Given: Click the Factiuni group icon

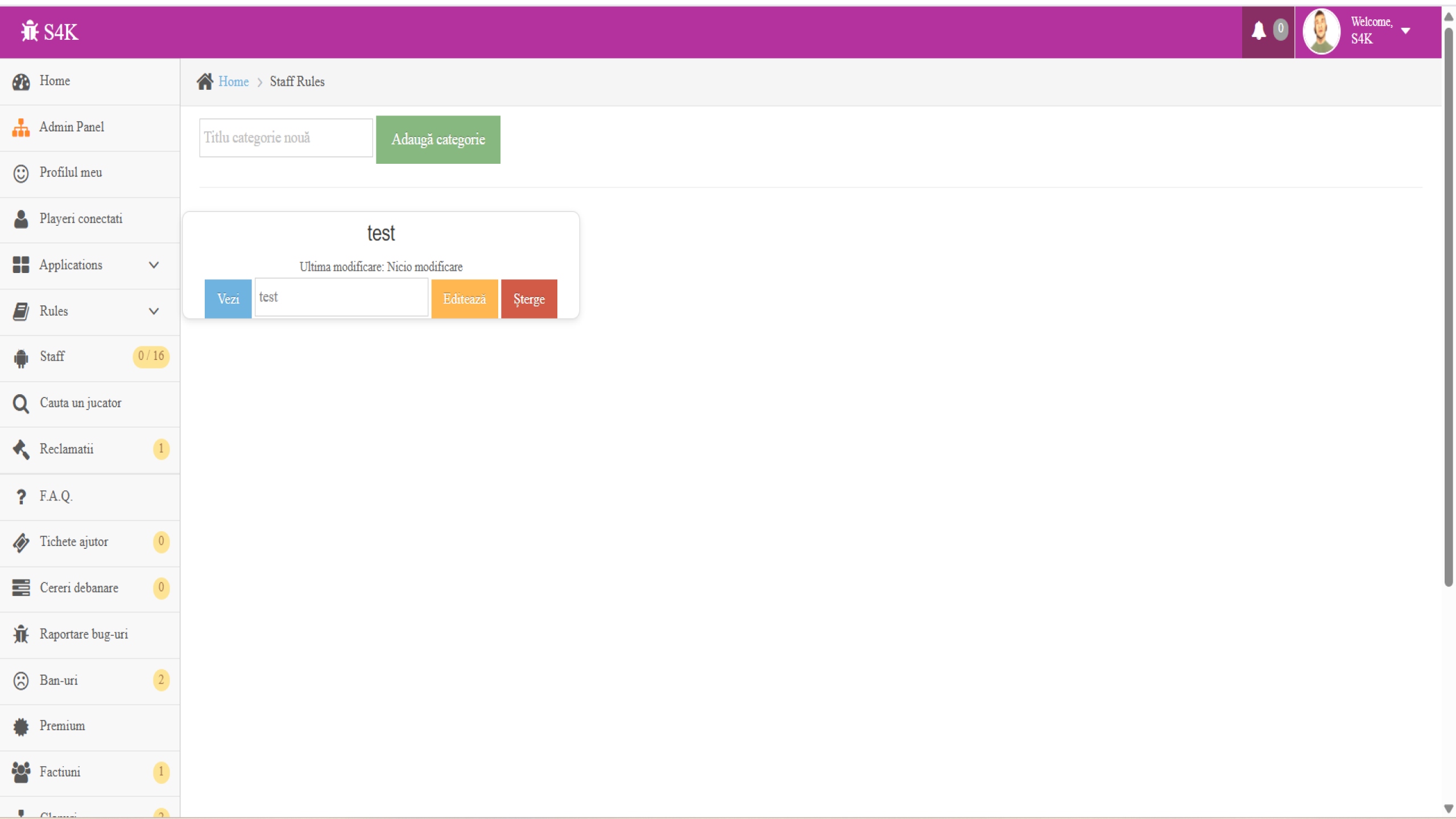Looking at the screenshot, I should [x=21, y=772].
